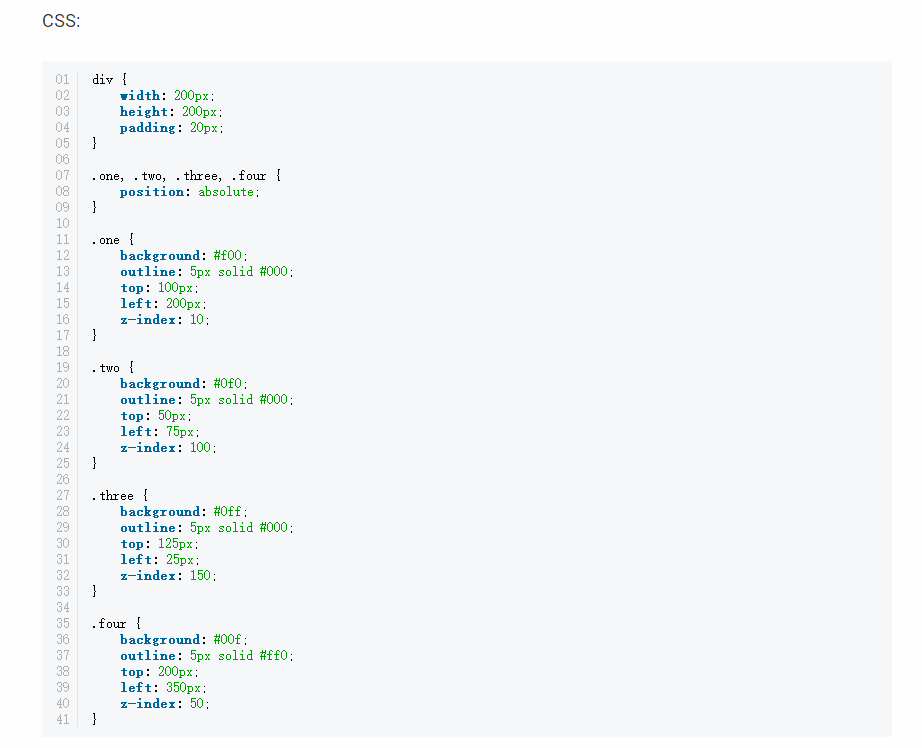Click line number 41 in the gutter
The width and height of the screenshot is (922, 748).
point(62,720)
